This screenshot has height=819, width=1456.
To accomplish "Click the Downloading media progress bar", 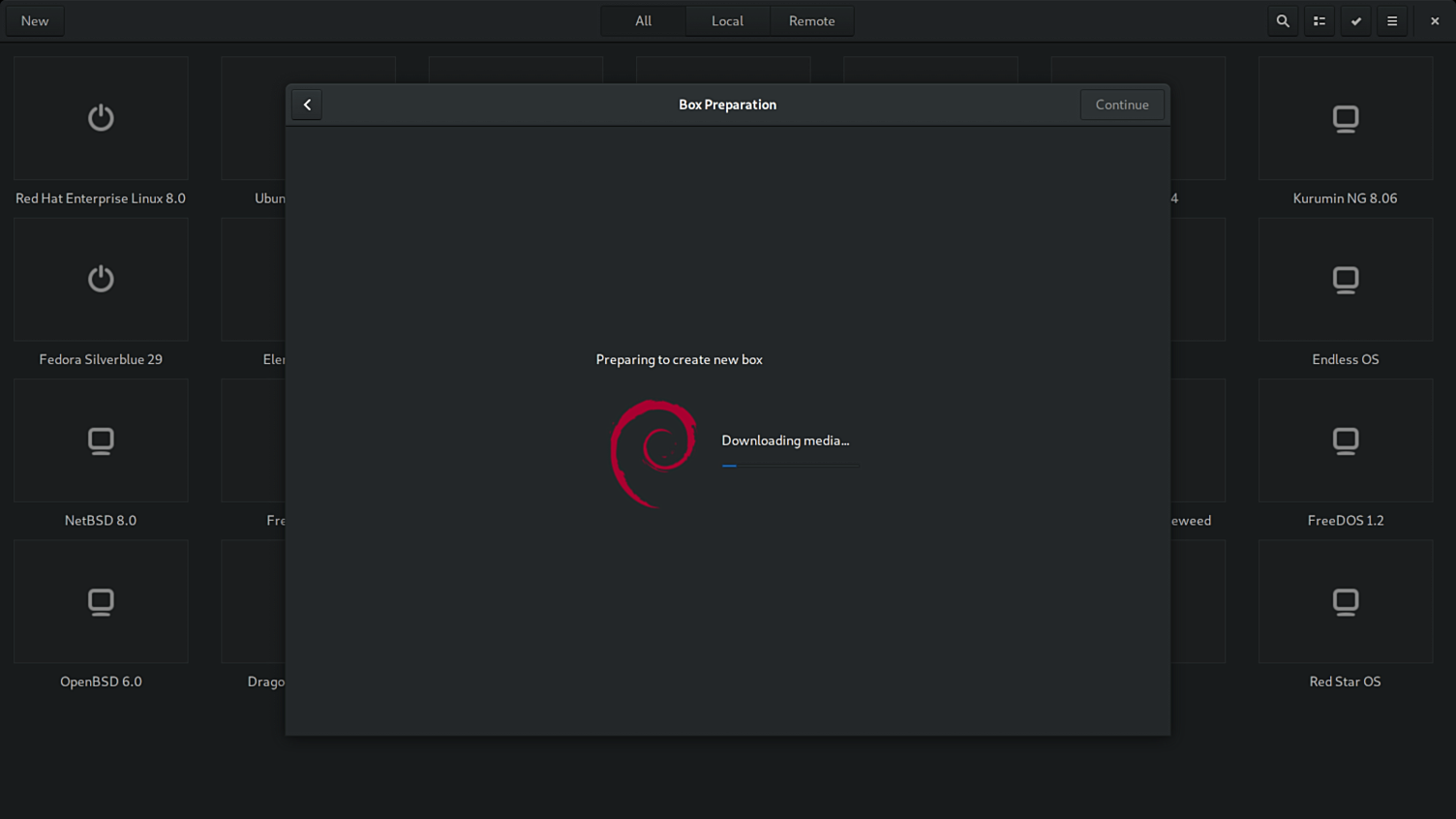I will tap(789, 466).
